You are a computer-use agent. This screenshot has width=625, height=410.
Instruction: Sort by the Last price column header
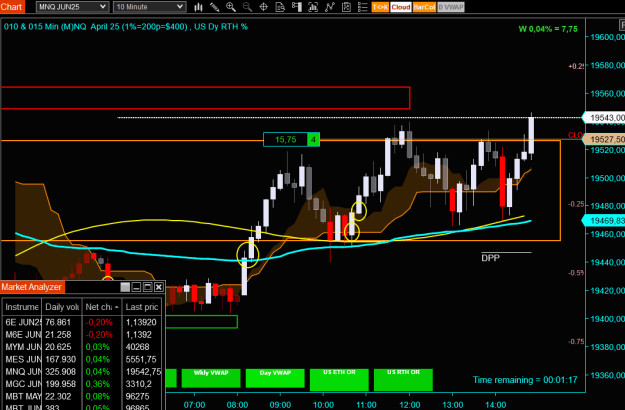[x=142, y=307]
